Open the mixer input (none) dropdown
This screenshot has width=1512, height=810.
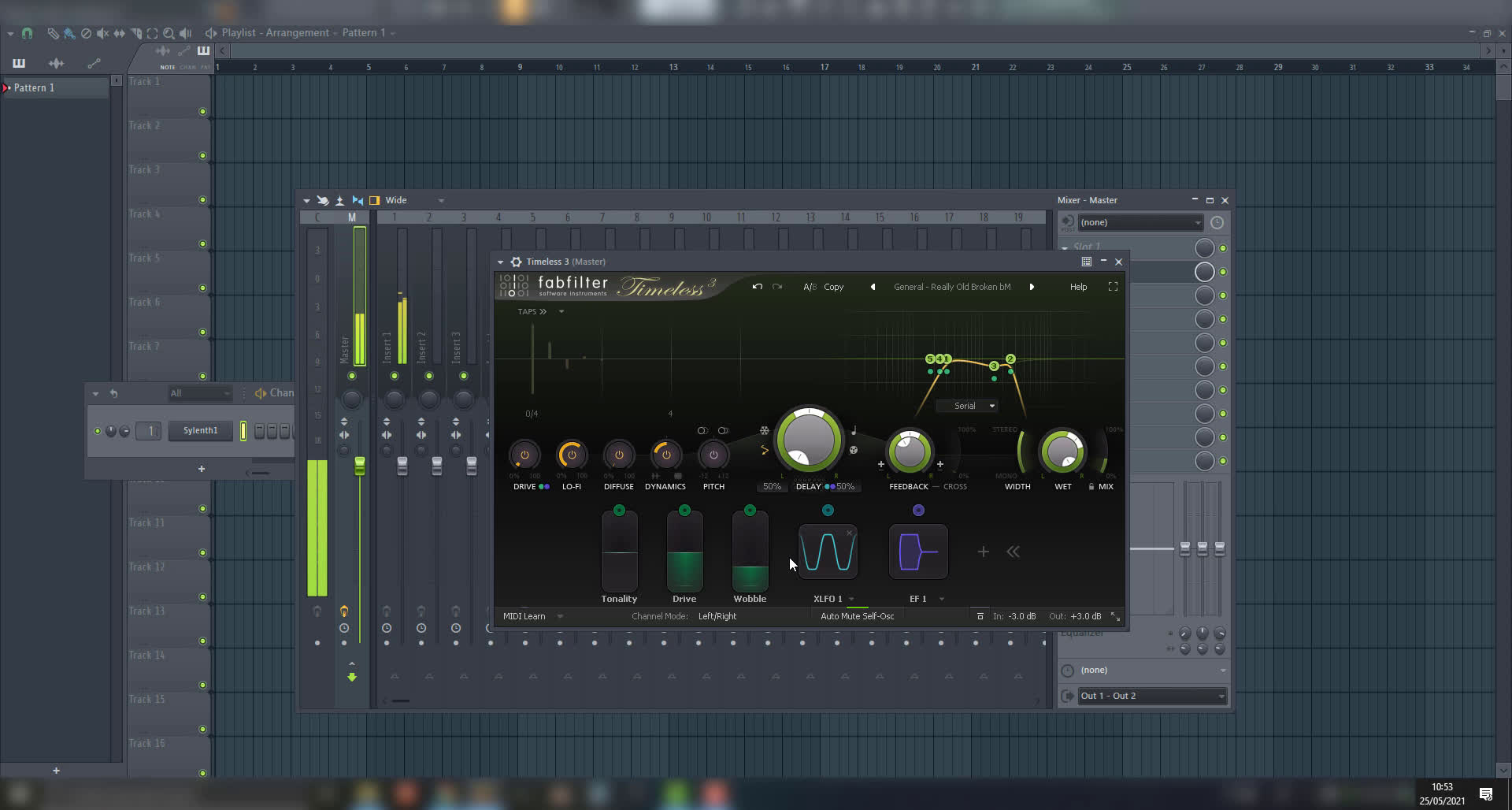coord(1140,222)
